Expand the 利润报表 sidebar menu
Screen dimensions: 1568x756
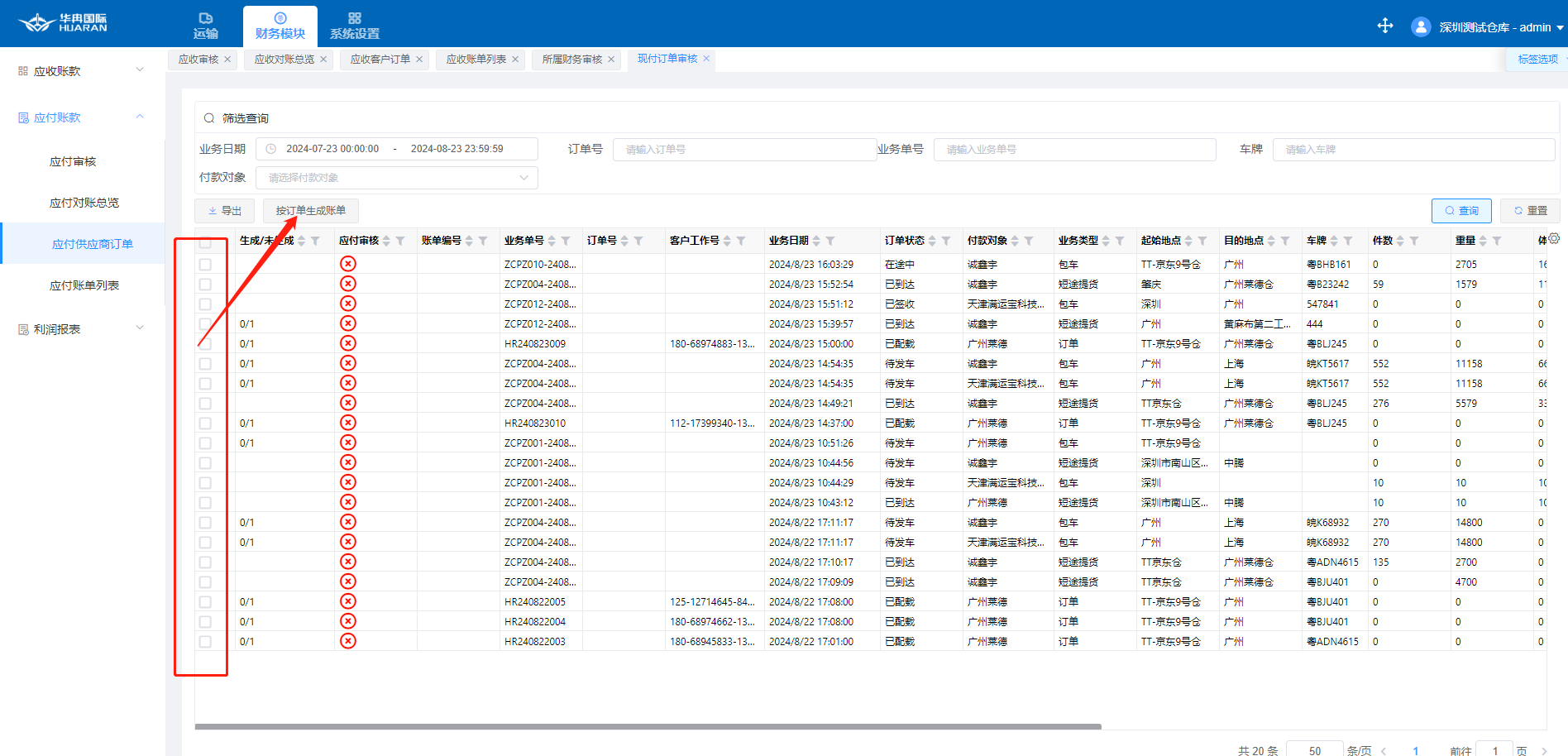click(81, 329)
